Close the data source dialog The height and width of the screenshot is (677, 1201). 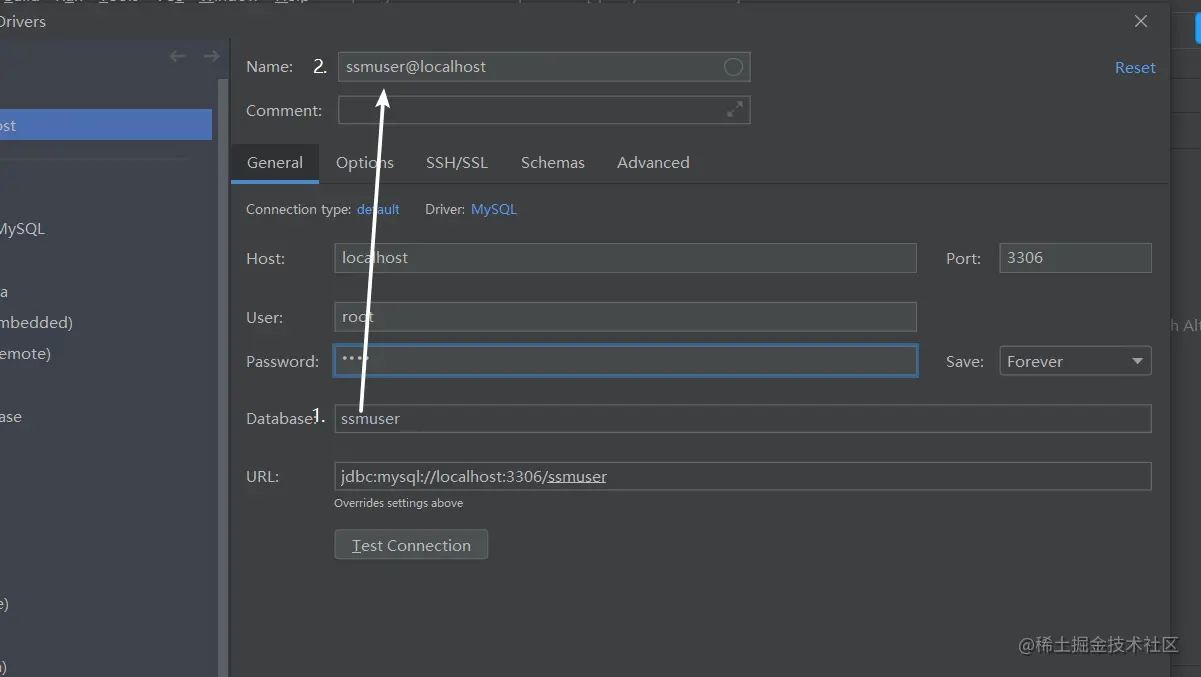click(x=1141, y=21)
